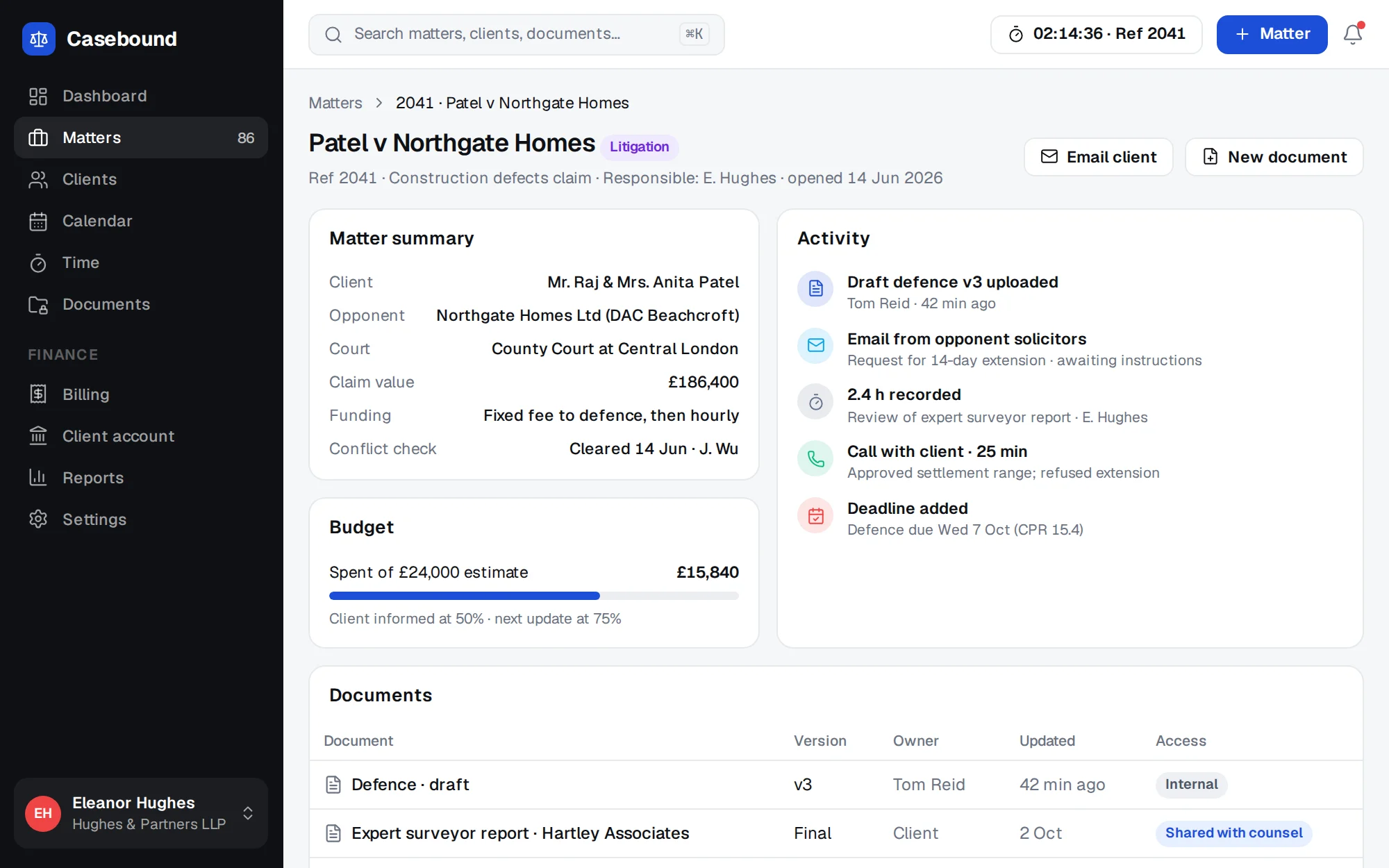The height and width of the screenshot is (868, 1389).
Task: Click the budget spent progress bar
Action: click(533, 596)
